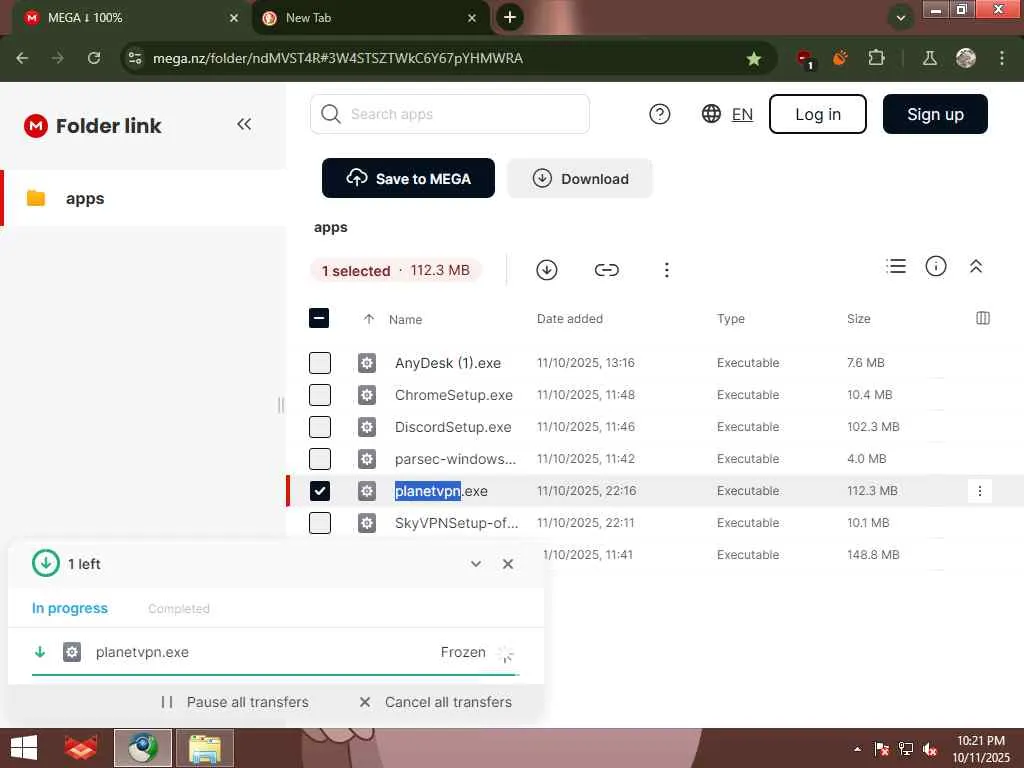
Task: Select the DiscordSetup.exe filename
Action: coord(453,427)
